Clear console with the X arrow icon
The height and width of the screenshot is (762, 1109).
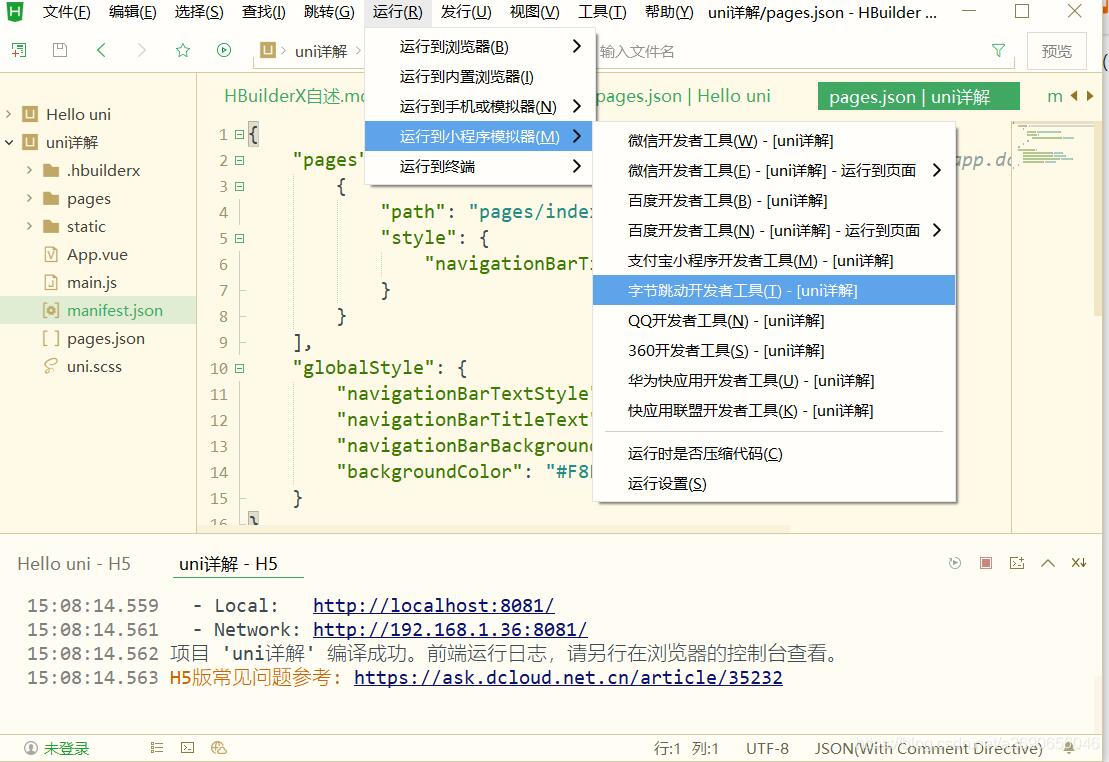click(x=1079, y=563)
